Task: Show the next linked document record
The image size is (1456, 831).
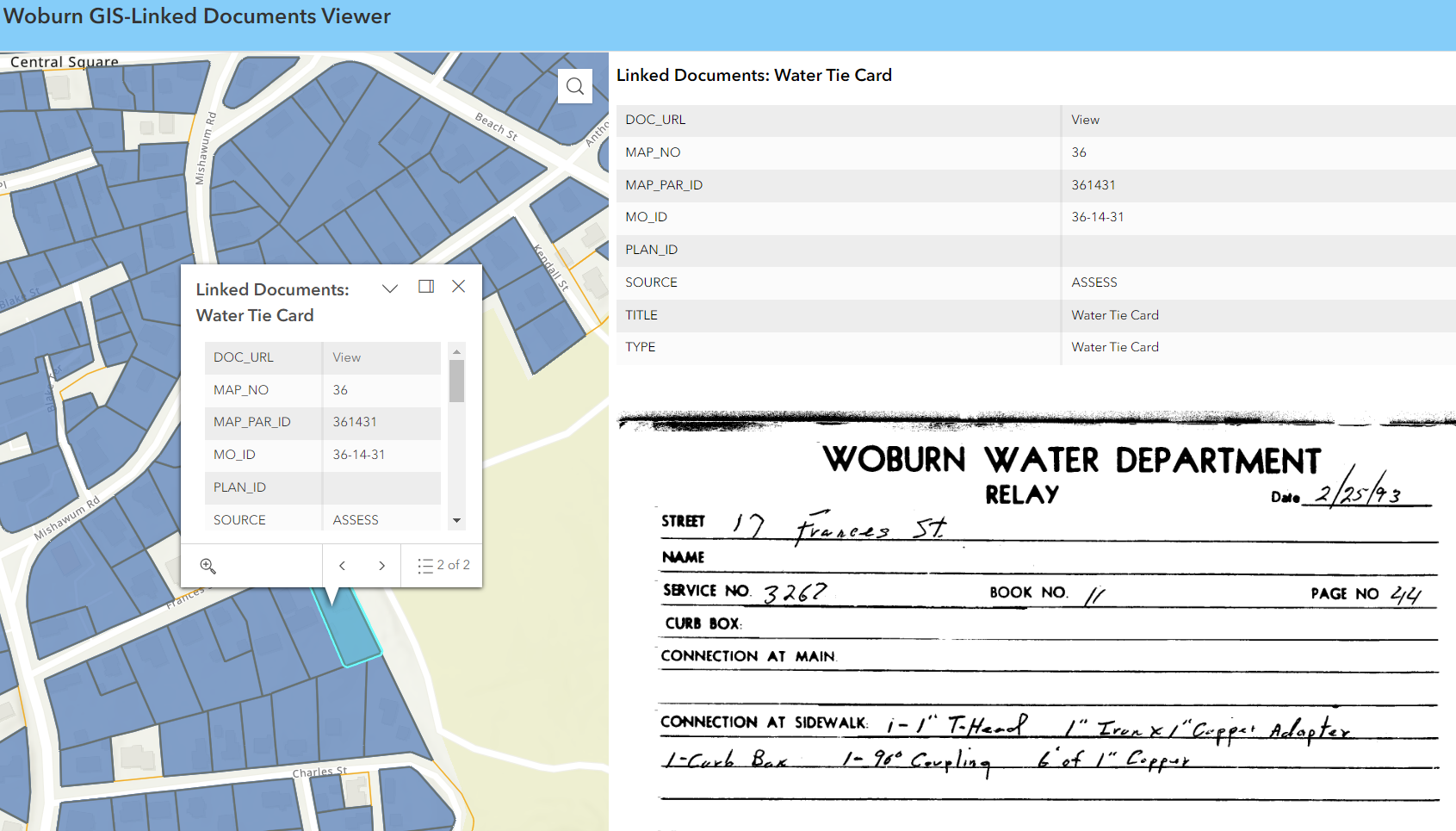Action: click(382, 566)
